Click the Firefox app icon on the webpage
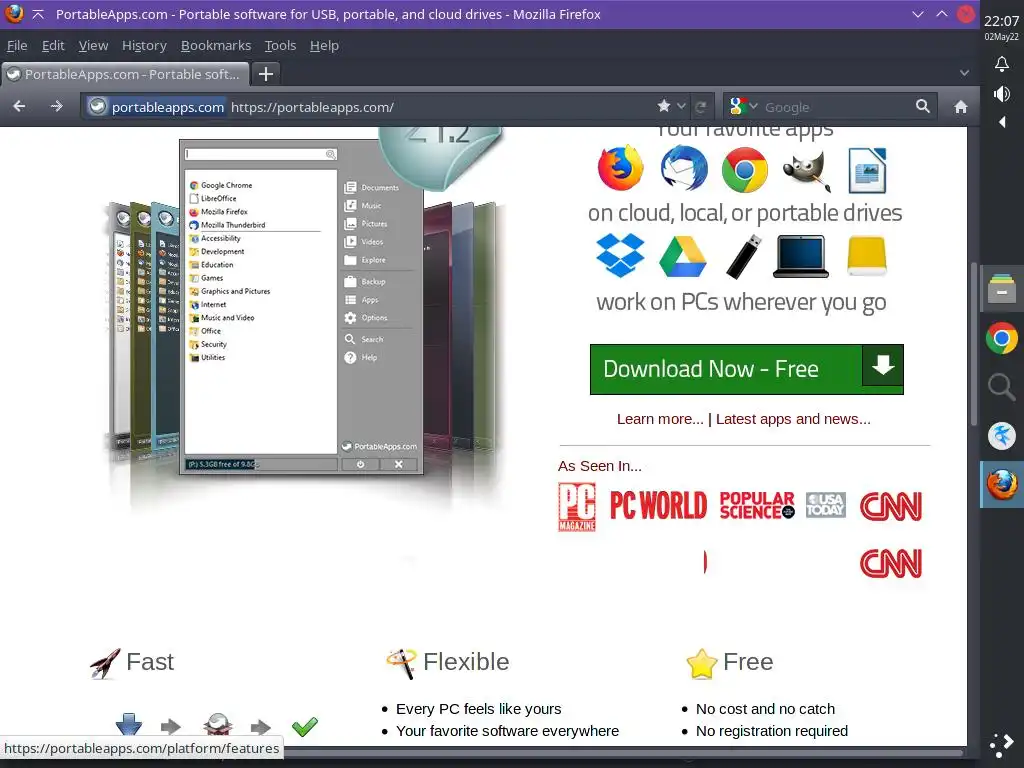Viewport: 1024px width, 768px height. pyautogui.click(x=620, y=168)
